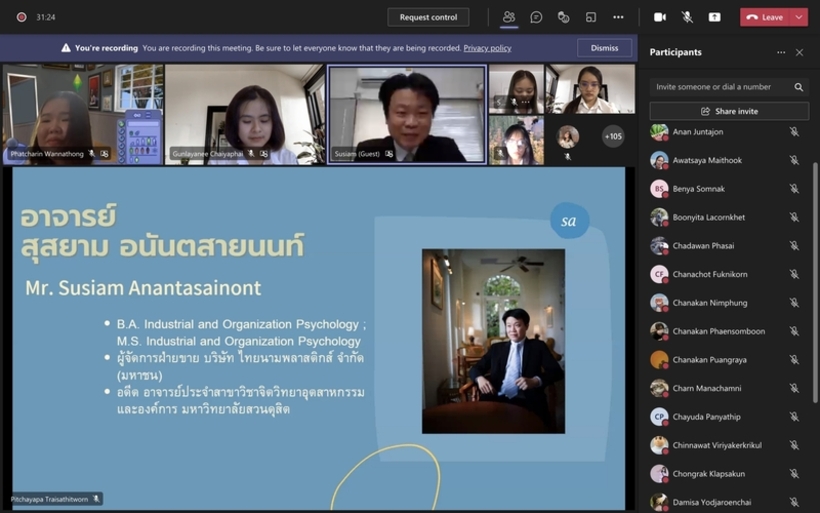Select participant Chadawan Phasai
820x513 pixels.
pos(727,246)
